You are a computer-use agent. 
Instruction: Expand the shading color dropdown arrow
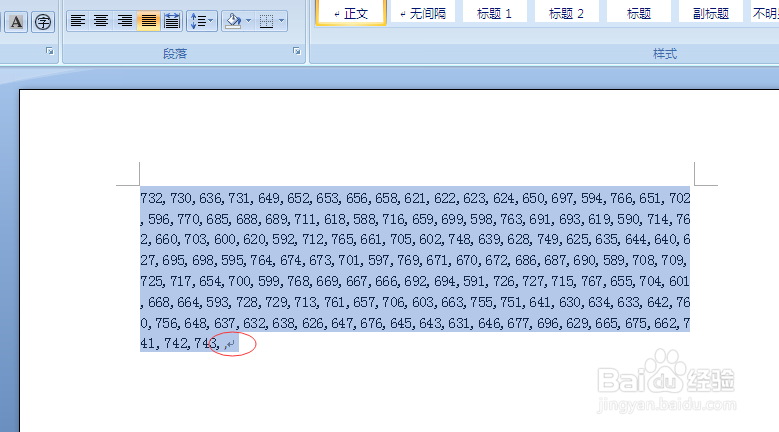coord(248,21)
